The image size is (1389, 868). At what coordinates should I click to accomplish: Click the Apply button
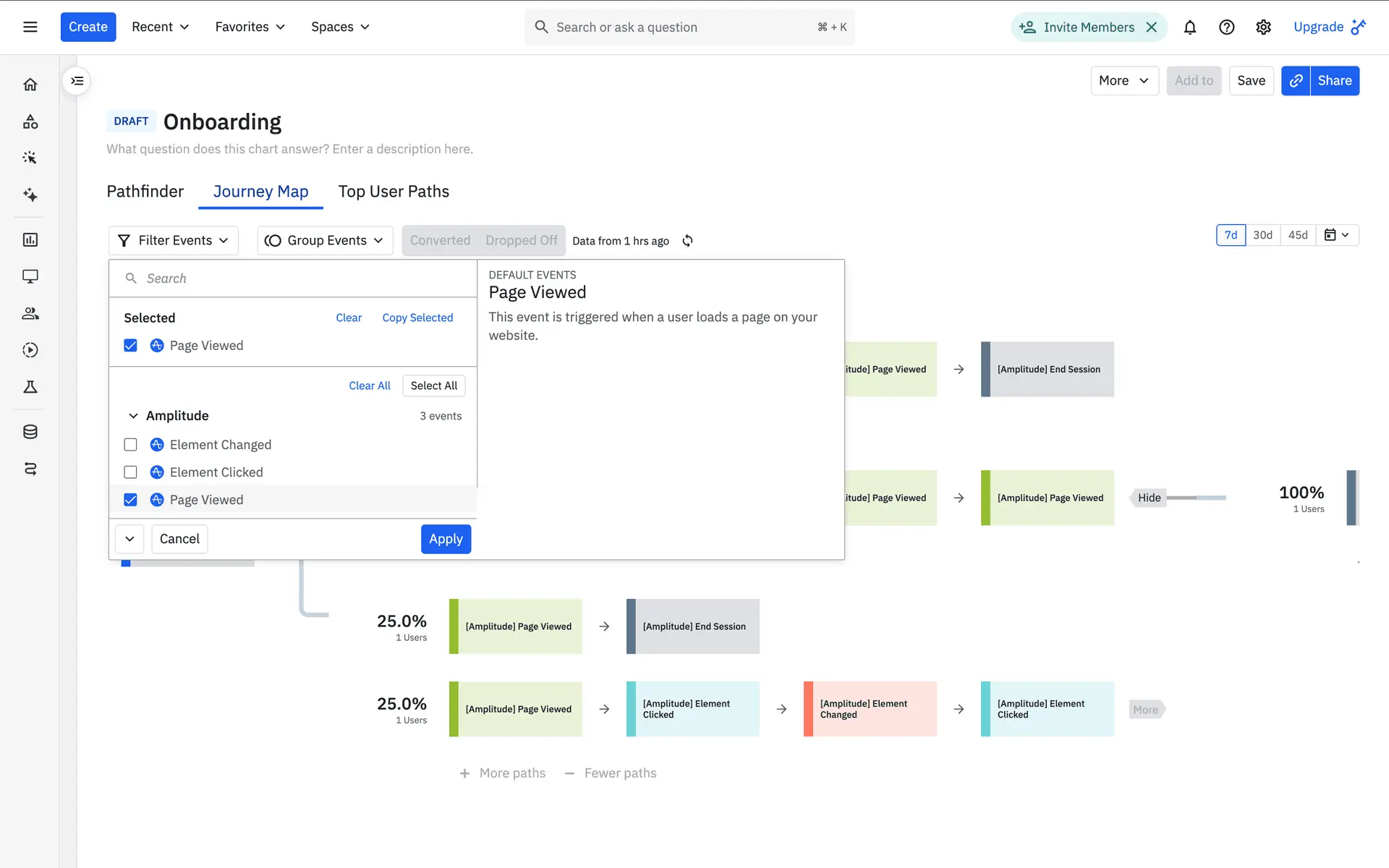click(x=446, y=539)
